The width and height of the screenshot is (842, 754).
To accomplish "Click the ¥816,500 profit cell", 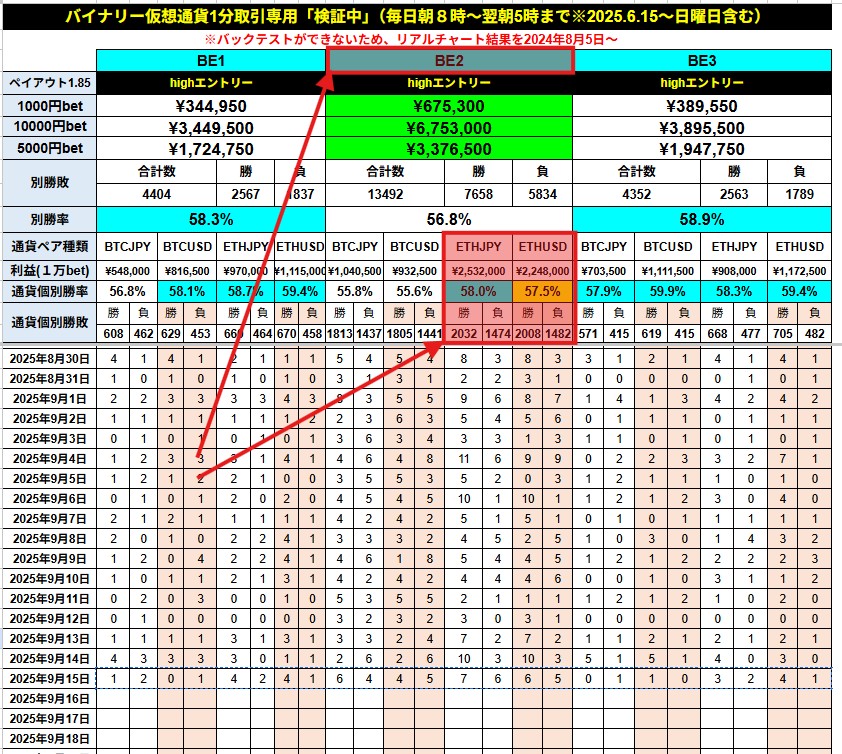I will (187, 271).
